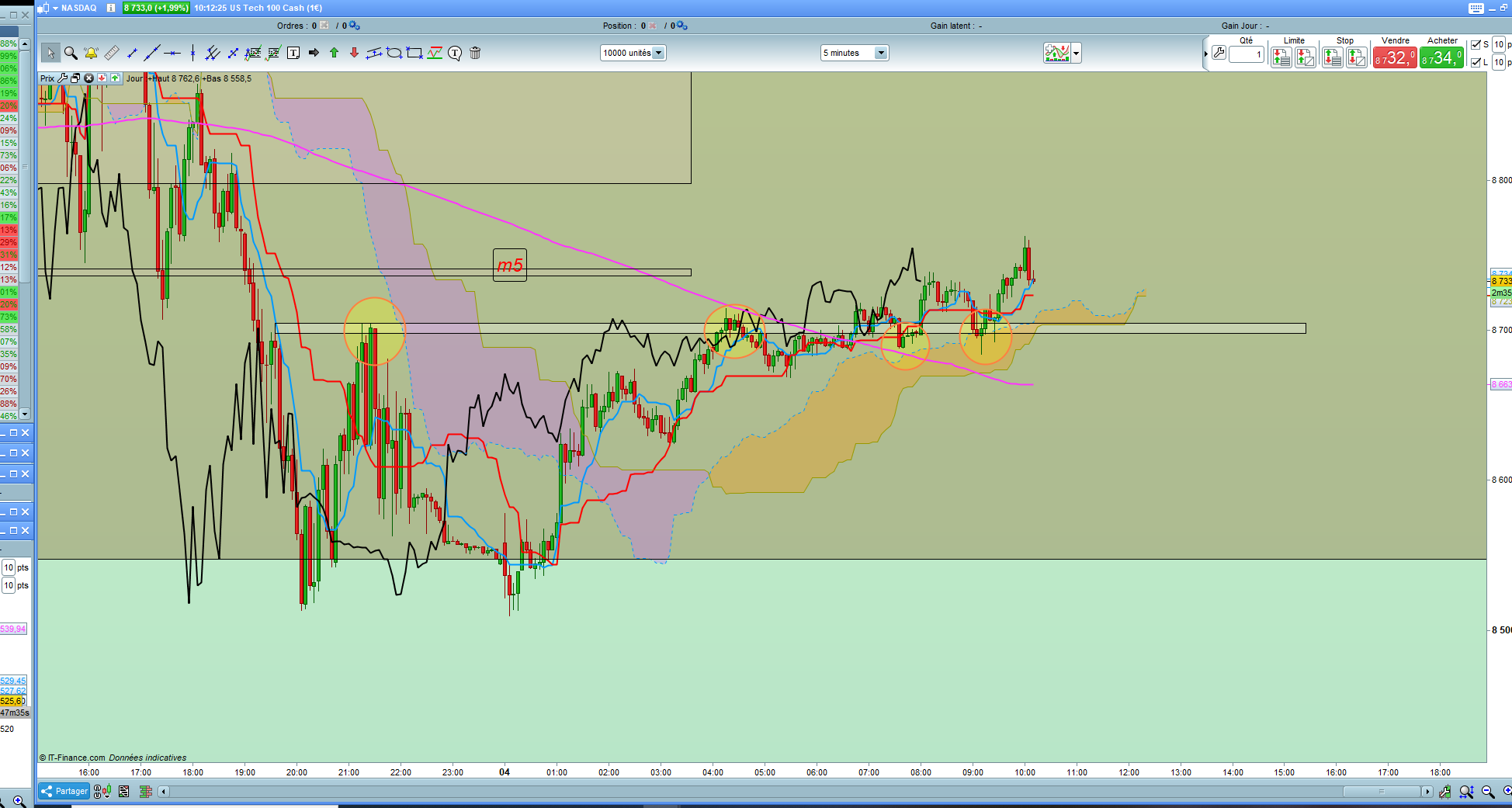Select the text box tool
This screenshot has height=808, width=1512.
coord(293,53)
